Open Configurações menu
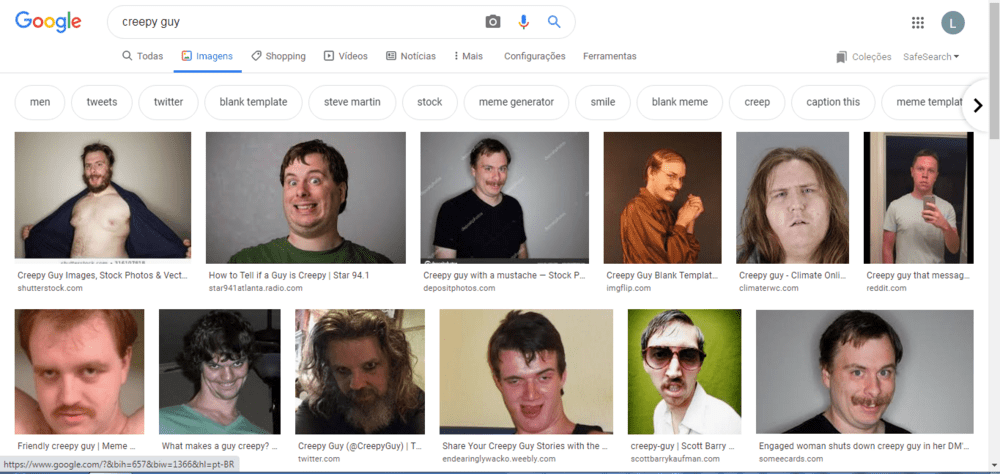1000x474 pixels. 534,56
